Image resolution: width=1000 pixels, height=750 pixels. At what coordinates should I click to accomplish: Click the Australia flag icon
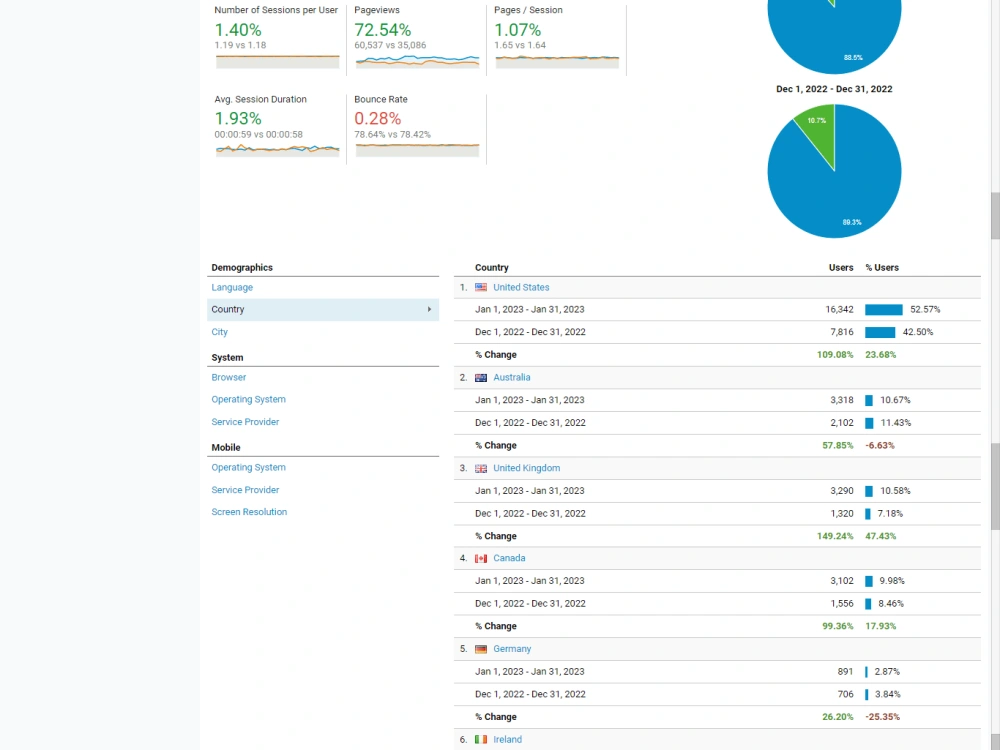[481, 378]
